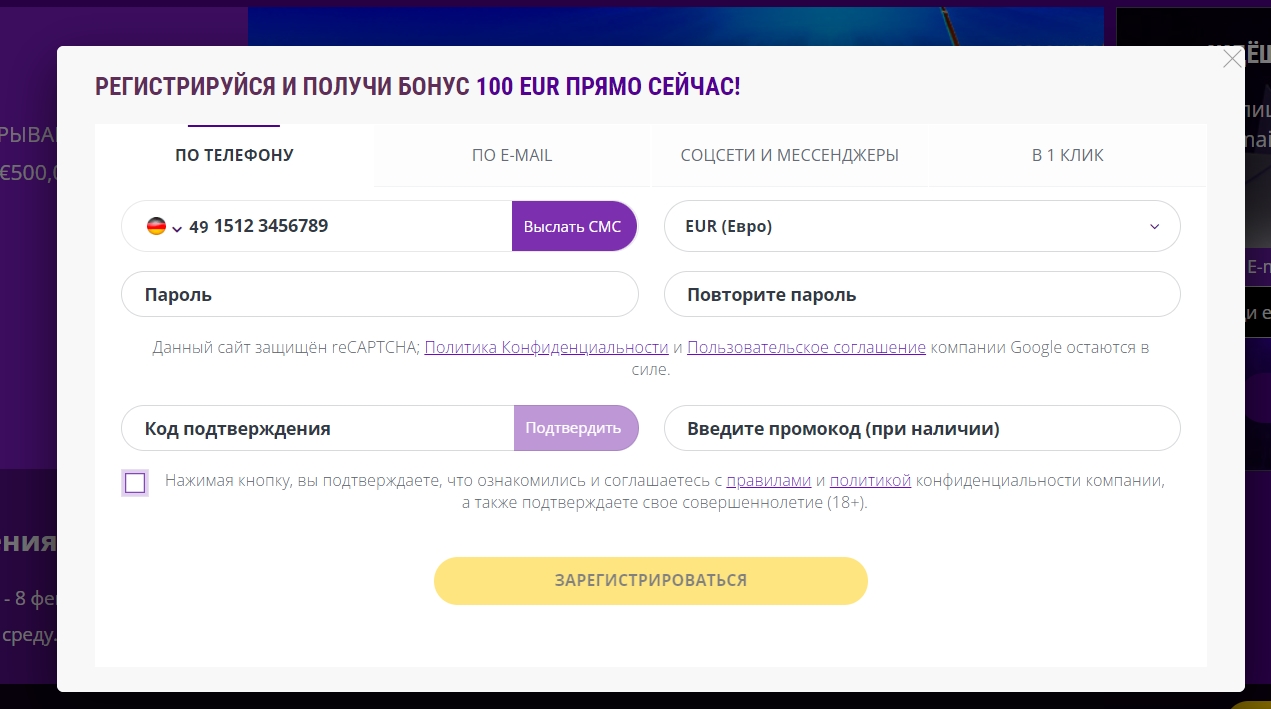Open the Пользовательское соглашение link
1271x709 pixels.
(806, 347)
